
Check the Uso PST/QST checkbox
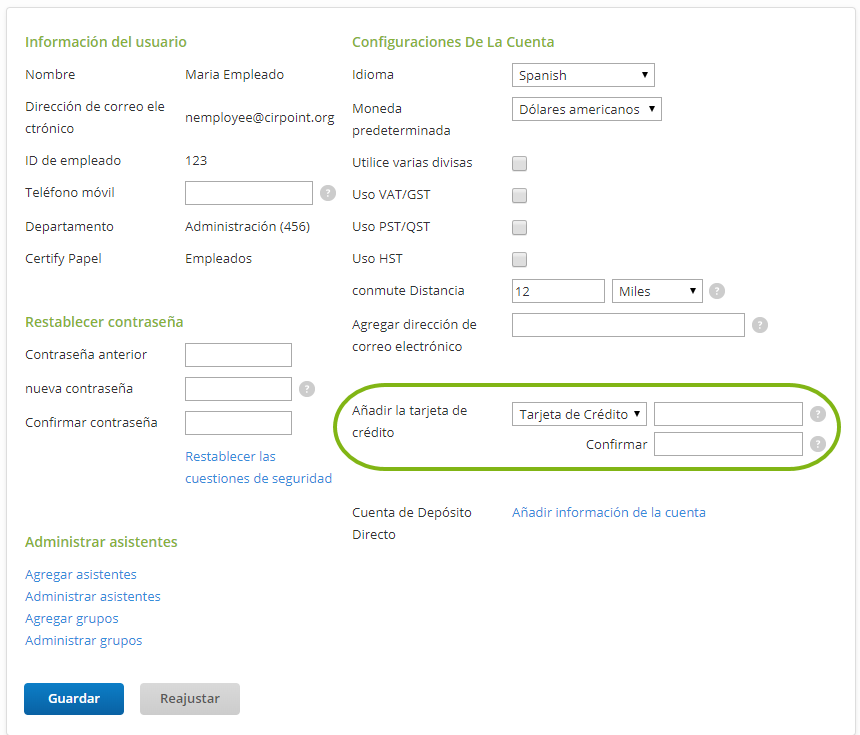click(520, 227)
